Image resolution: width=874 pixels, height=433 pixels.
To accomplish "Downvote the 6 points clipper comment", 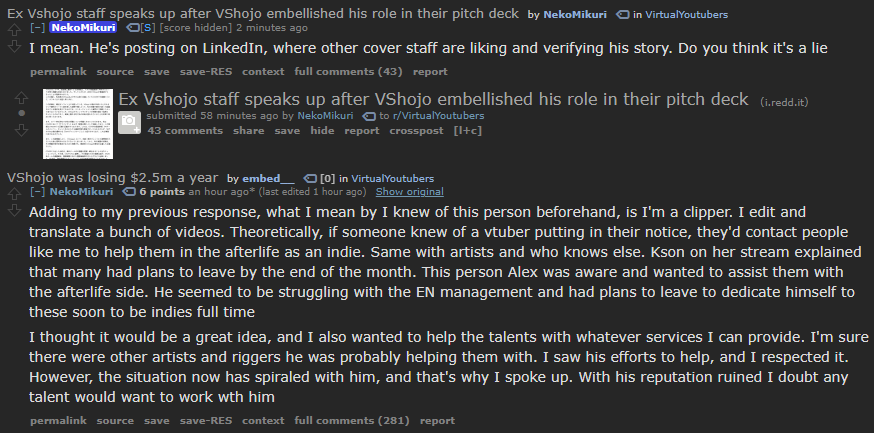I will [x=14, y=211].
